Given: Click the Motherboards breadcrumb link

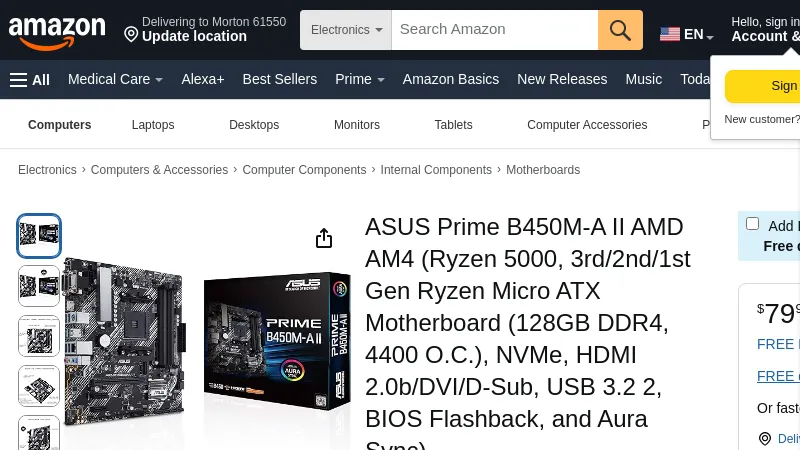Looking at the screenshot, I should (543, 170).
